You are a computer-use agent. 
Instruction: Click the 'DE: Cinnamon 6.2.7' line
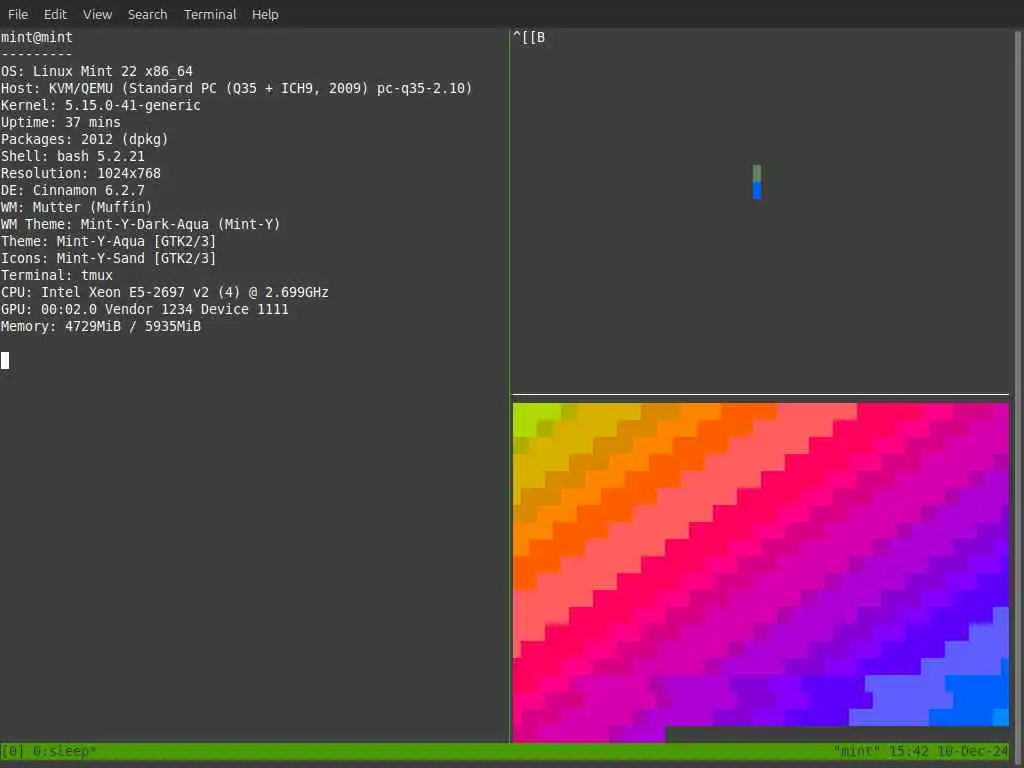click(72, 190)
